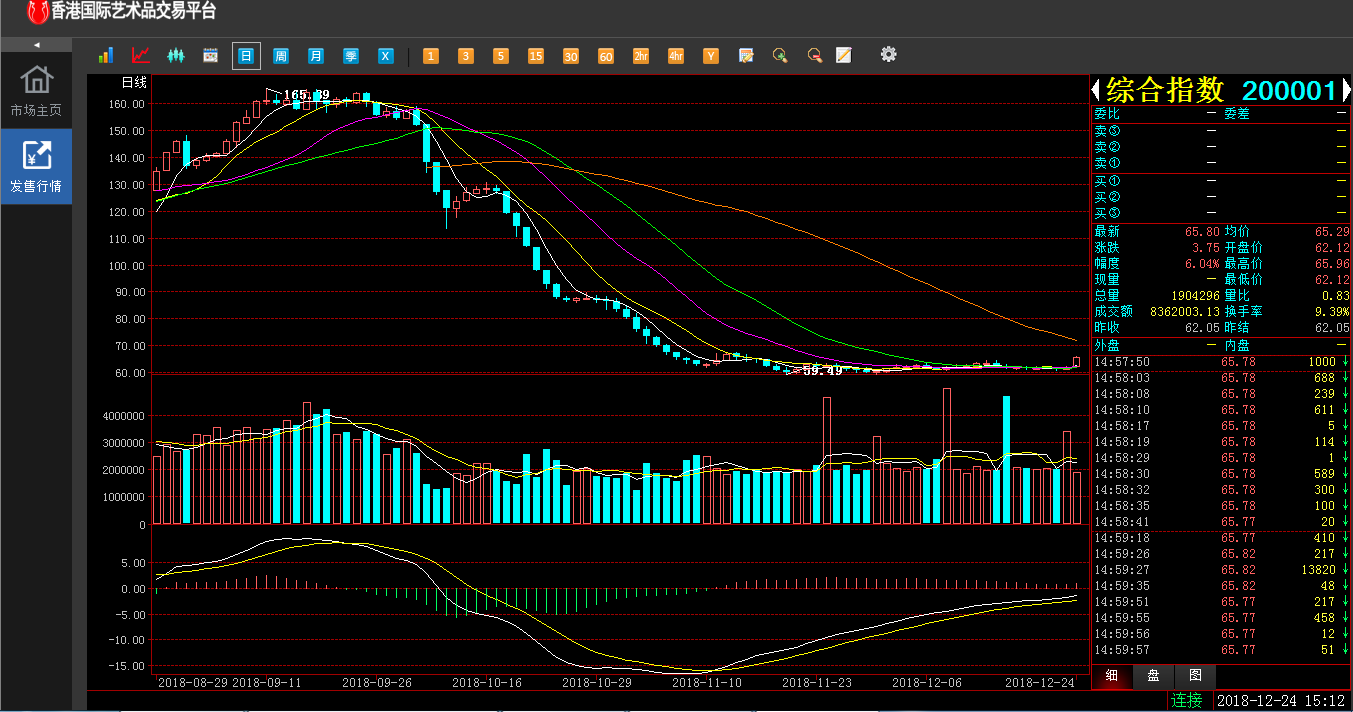Click the 日线 chart label
Screen dimensions: 1353x712
coord(134,82)
